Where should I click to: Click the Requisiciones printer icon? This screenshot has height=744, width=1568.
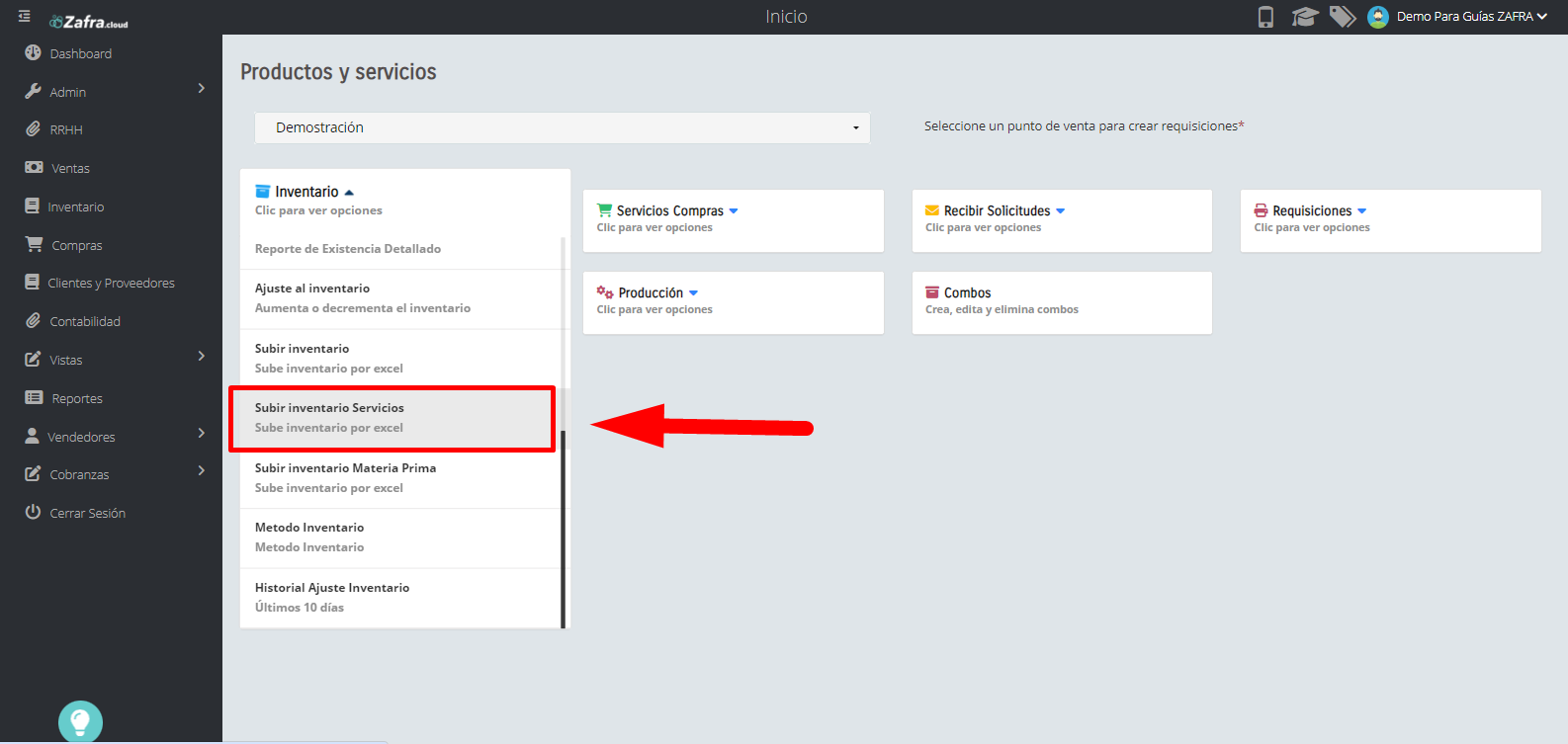click(x=1262, y=210)
